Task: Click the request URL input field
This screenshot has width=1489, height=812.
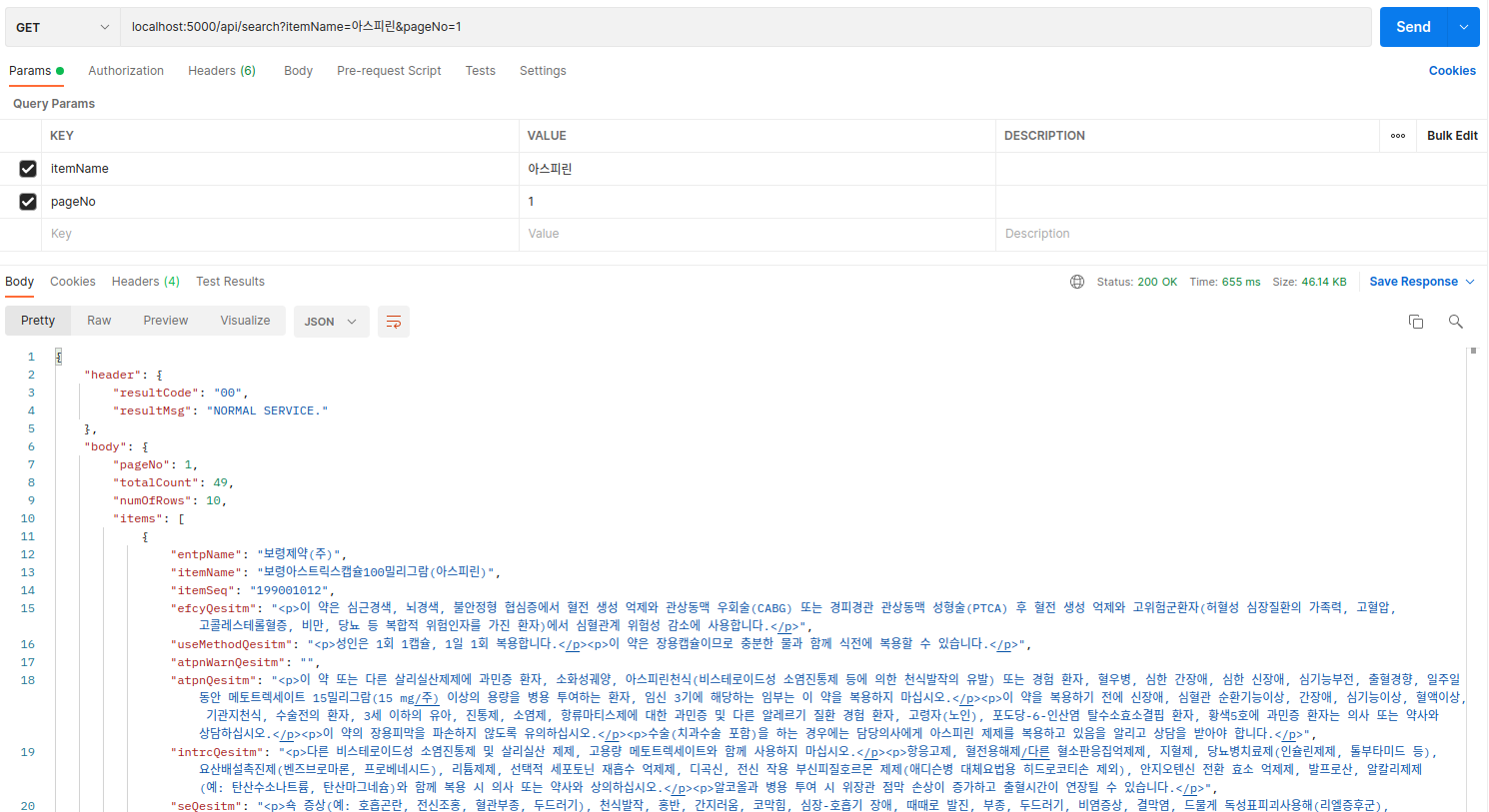Action: [x=745, y=27]
